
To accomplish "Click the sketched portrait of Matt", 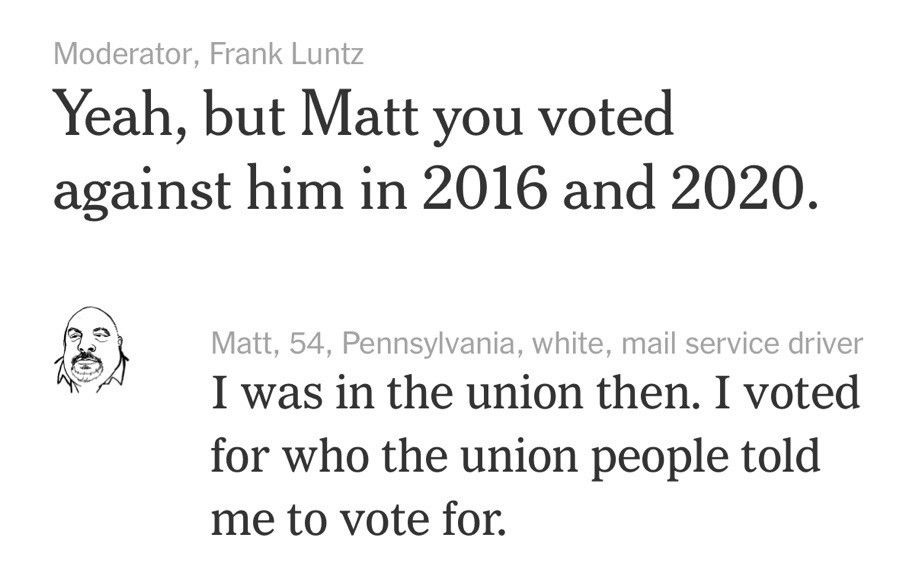I will pyautogui.click(x=91, y=349).
